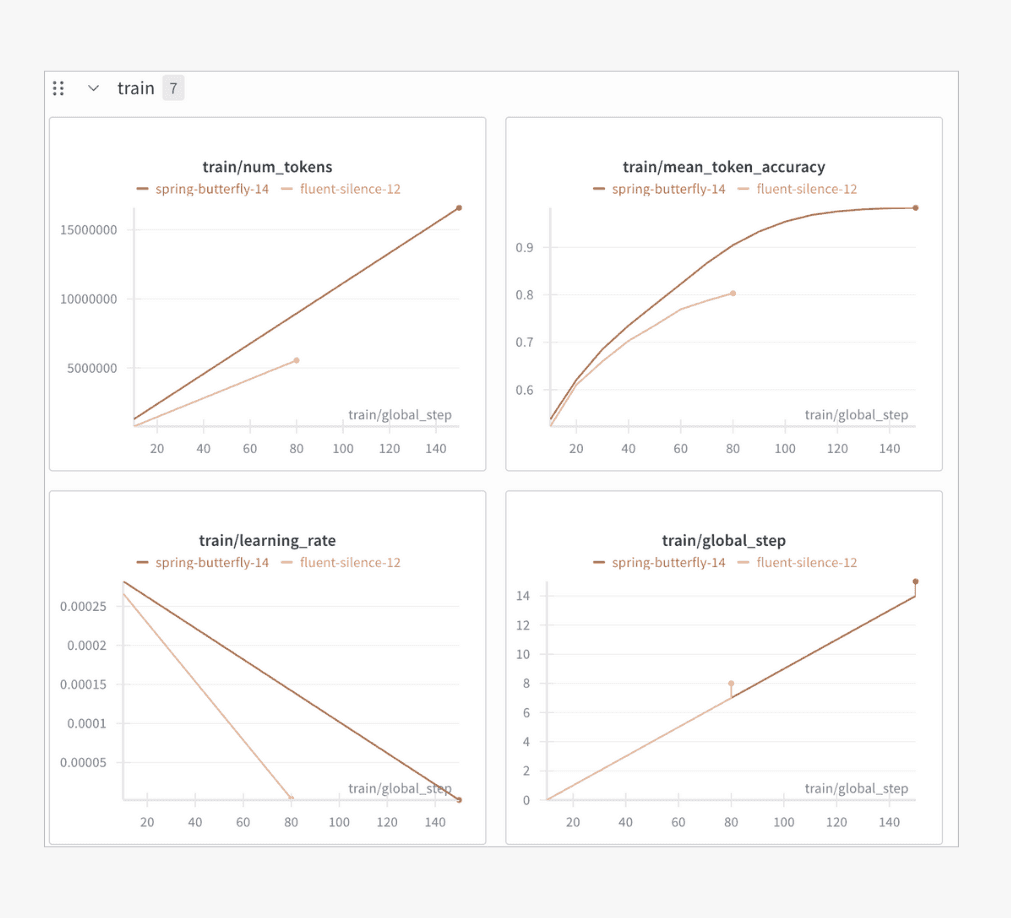The width and height of the screenshot is (1011, 918).
Task: Click the endpoint marker on the global_step chart
Action: [x=915, y=581]
